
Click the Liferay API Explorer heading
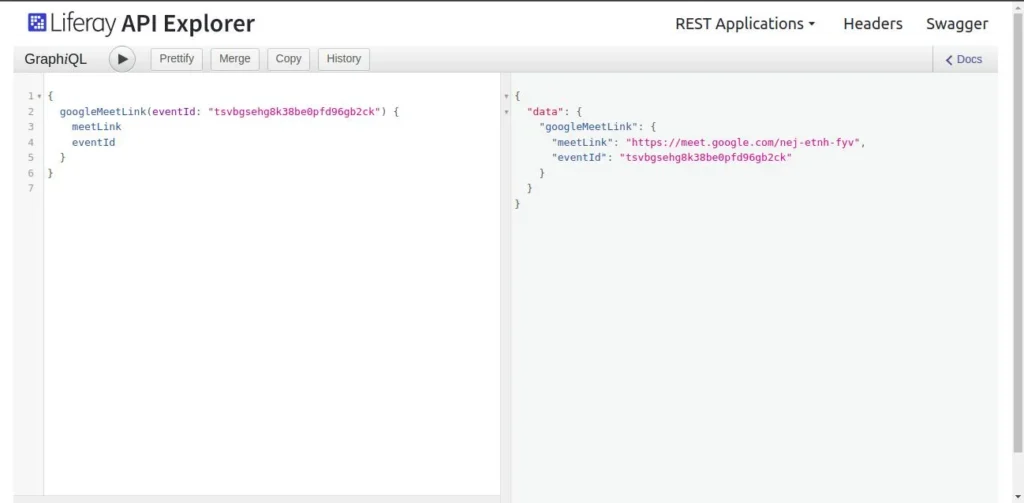click(x=141, y=24)
